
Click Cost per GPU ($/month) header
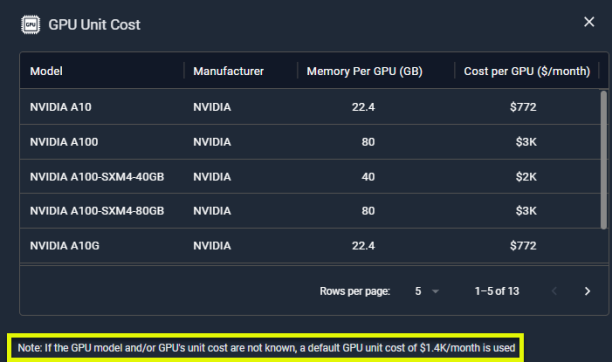tap(527, 71)
